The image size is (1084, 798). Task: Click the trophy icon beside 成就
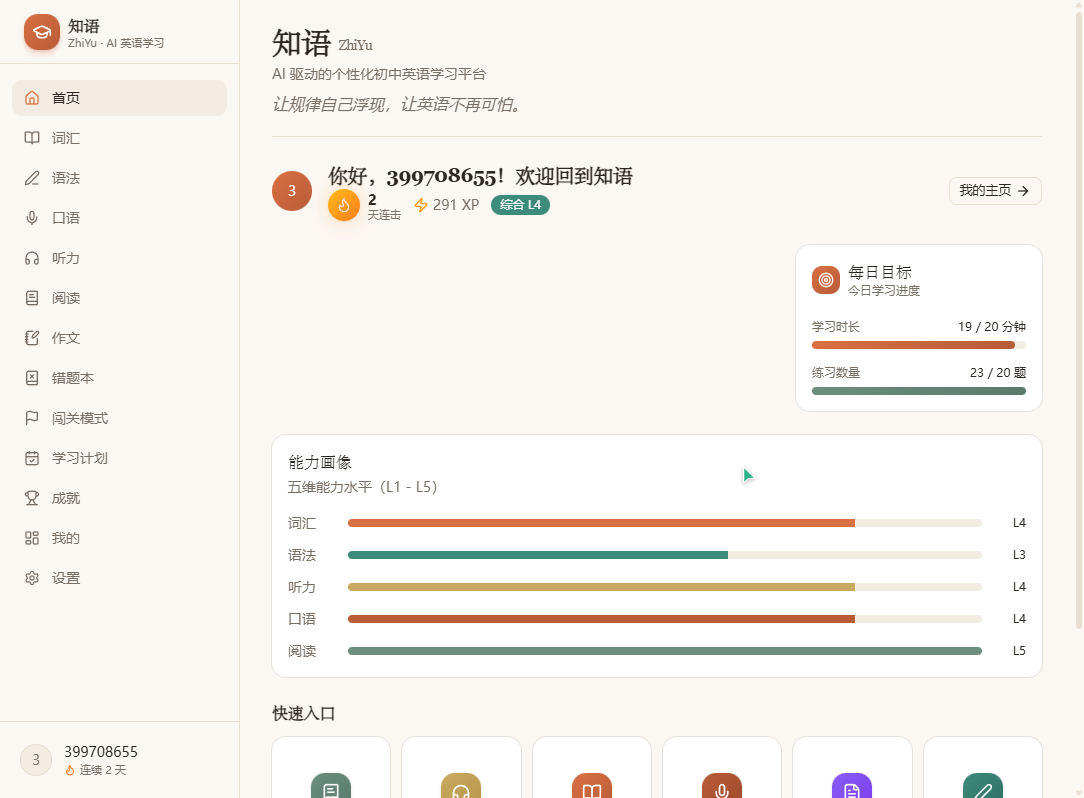32,498
